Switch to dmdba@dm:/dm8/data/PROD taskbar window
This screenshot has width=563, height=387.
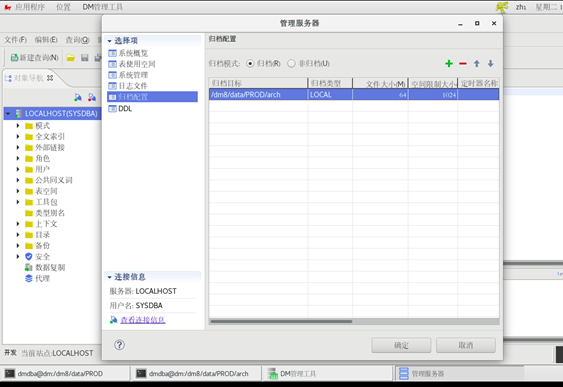[x=65, y=374]
